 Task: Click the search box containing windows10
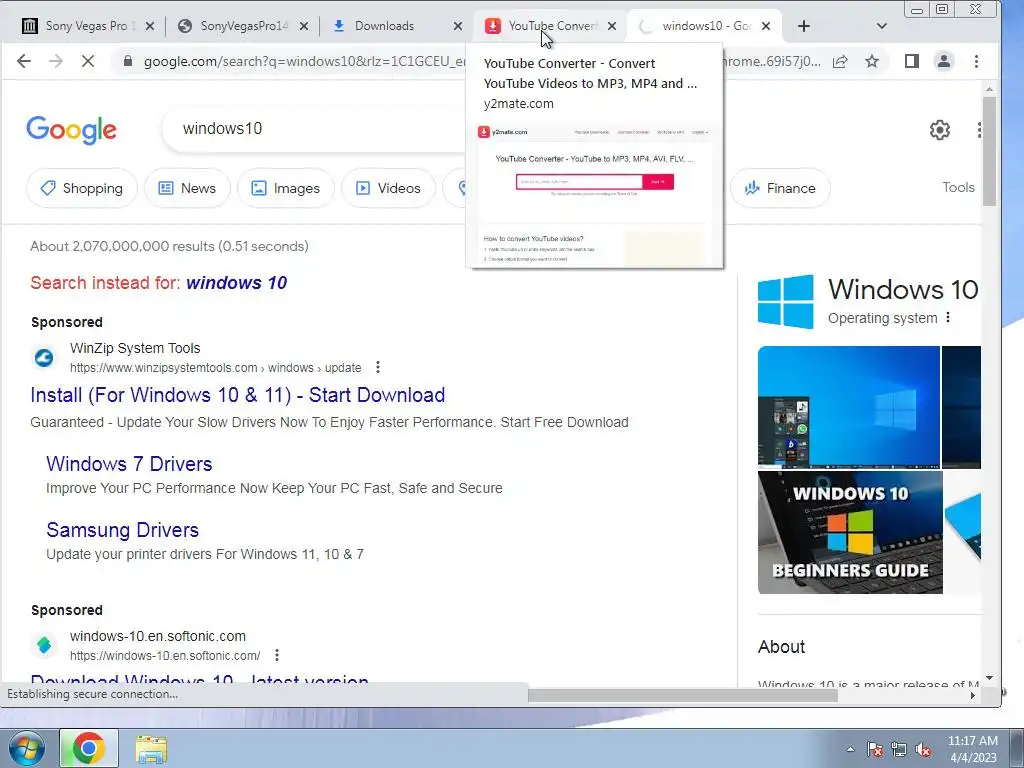313,129
